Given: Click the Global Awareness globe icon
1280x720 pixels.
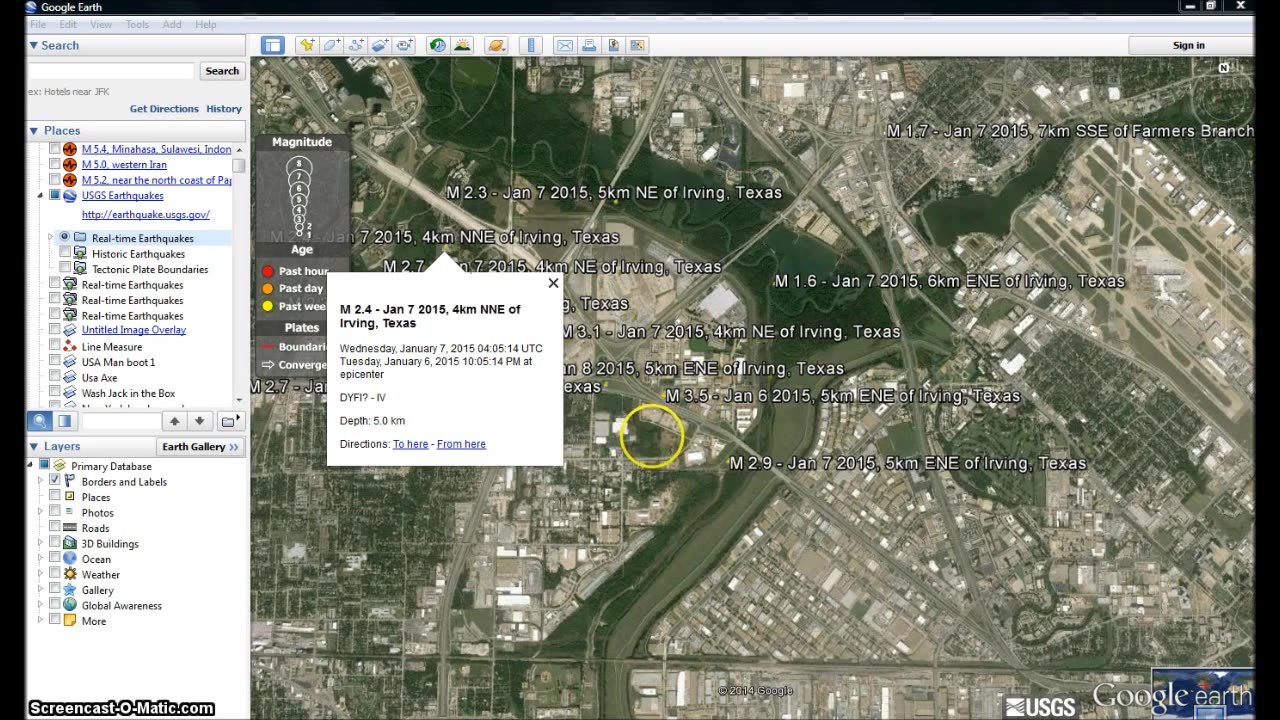Looking at the screenshot, I should click(x=70, y=605).
